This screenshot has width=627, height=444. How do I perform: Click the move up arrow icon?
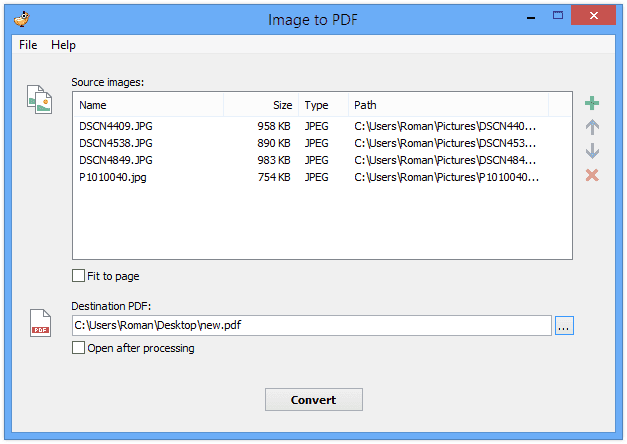[592, 127]
